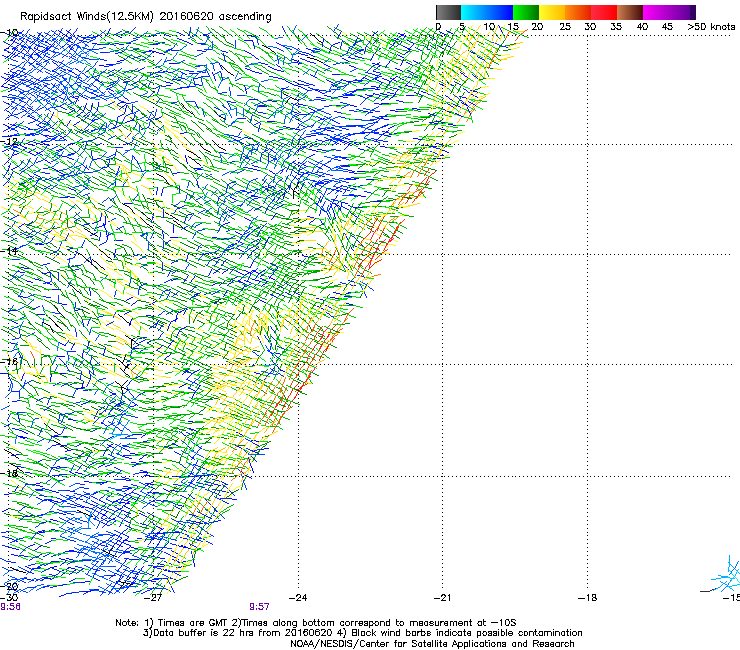Click the dark purple 45-50 knots legend swatch
Viewport: 740px width, 650px height.
pyautogui.click(x=682, y=12)
